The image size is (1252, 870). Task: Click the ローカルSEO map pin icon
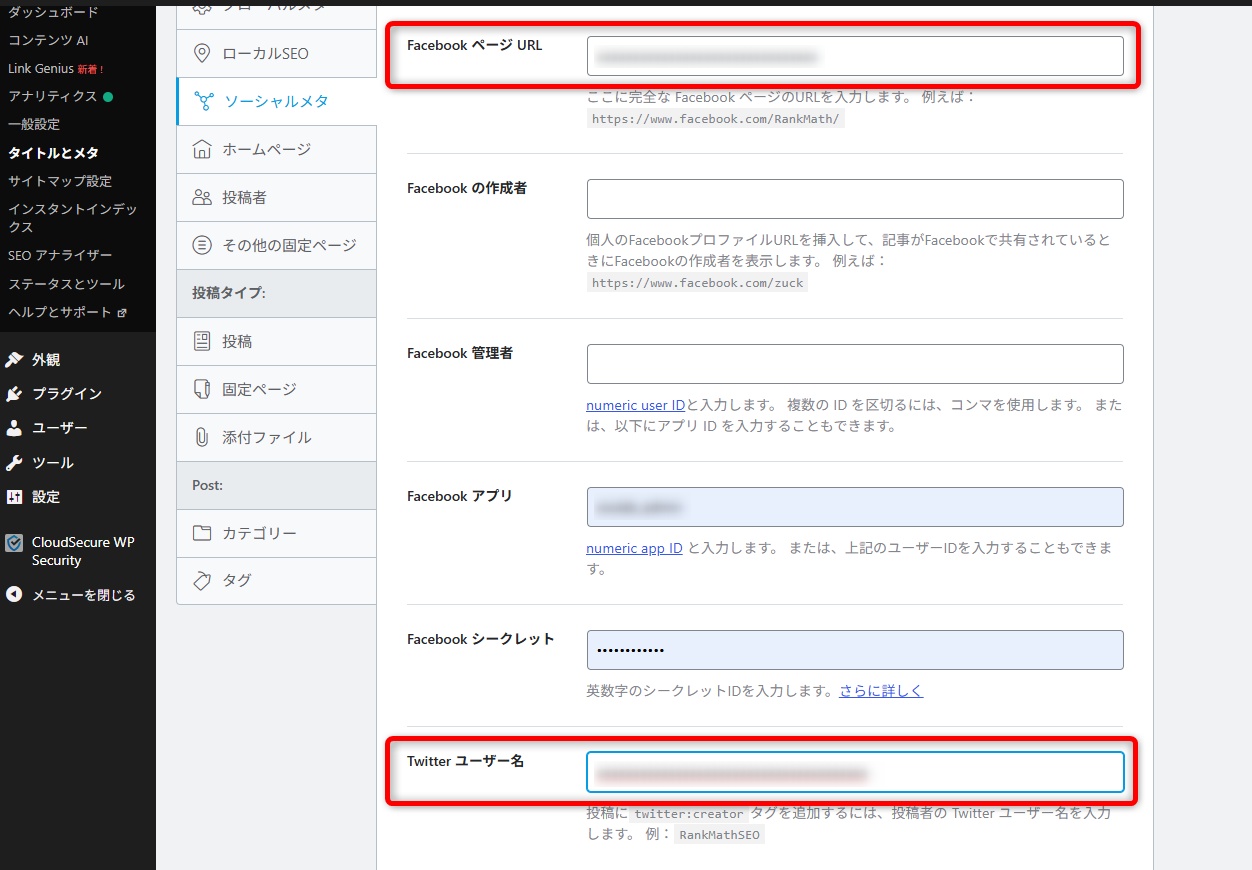(202, 53)
